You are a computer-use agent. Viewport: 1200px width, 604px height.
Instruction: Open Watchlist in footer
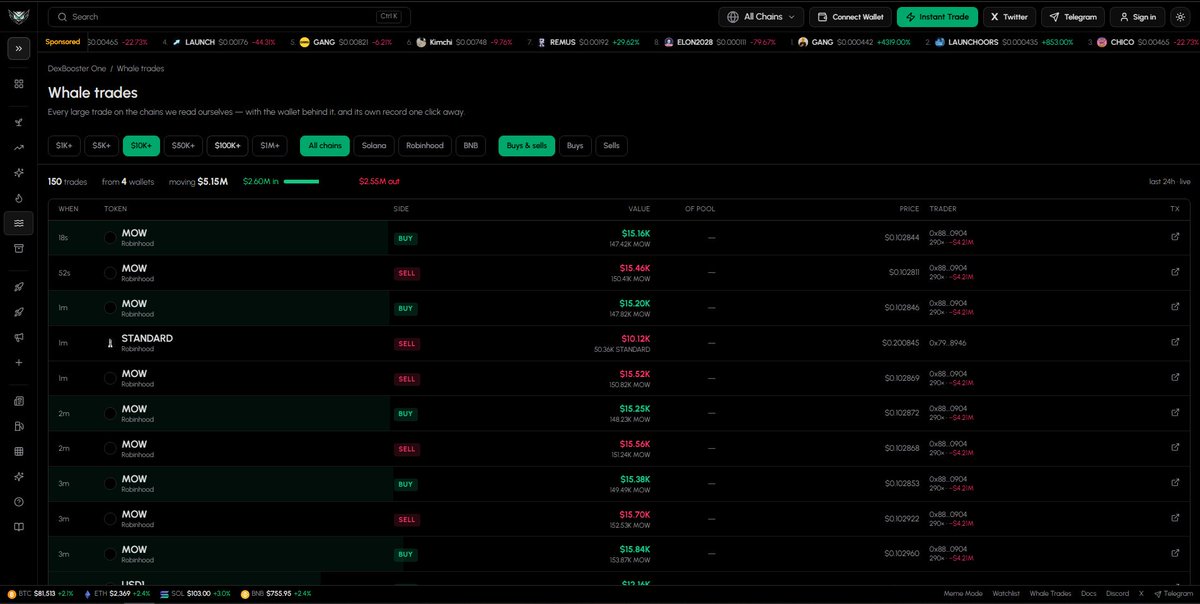point(1006,594)
